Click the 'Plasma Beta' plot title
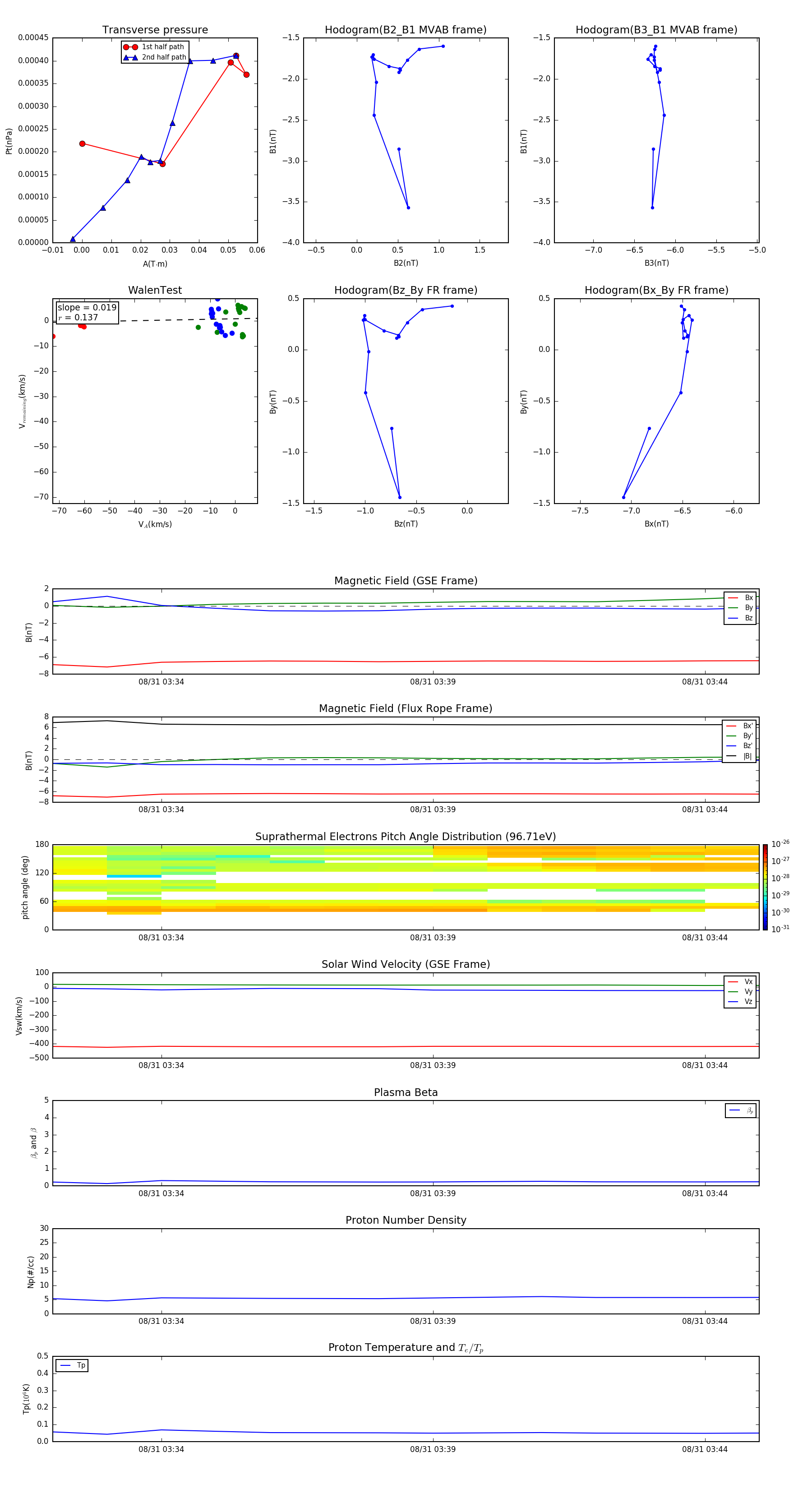Image resolution: width=812 pixels, height=1489 pixels. [x=406, y=1093]
